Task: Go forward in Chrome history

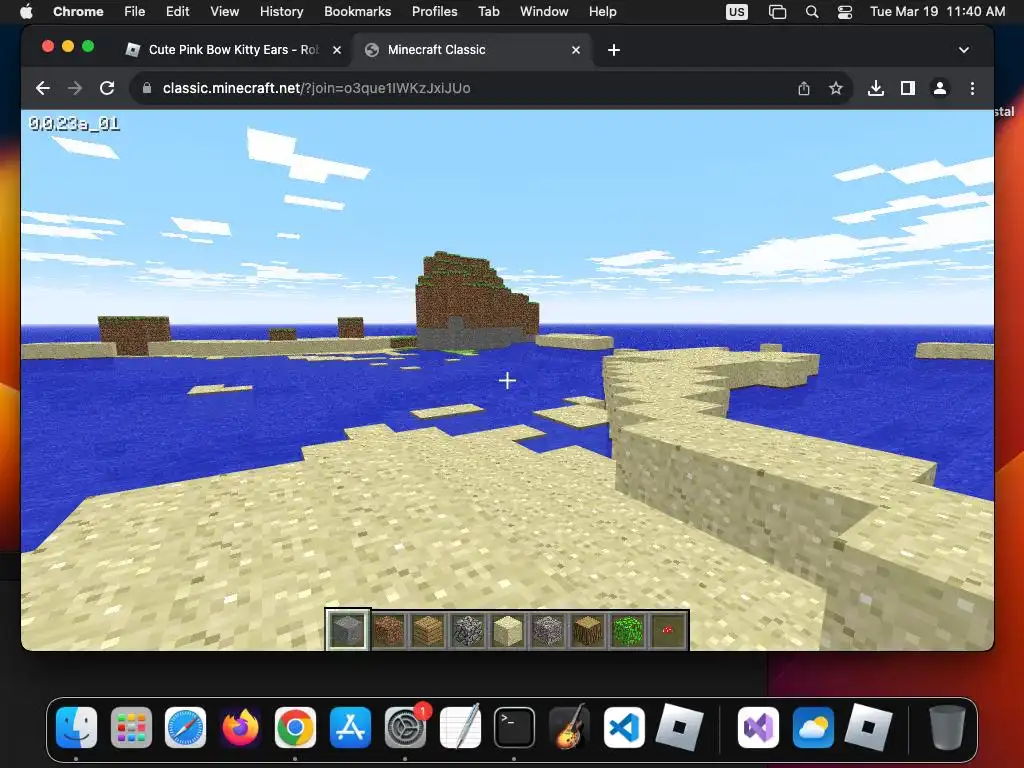Action: click(75, 88)
